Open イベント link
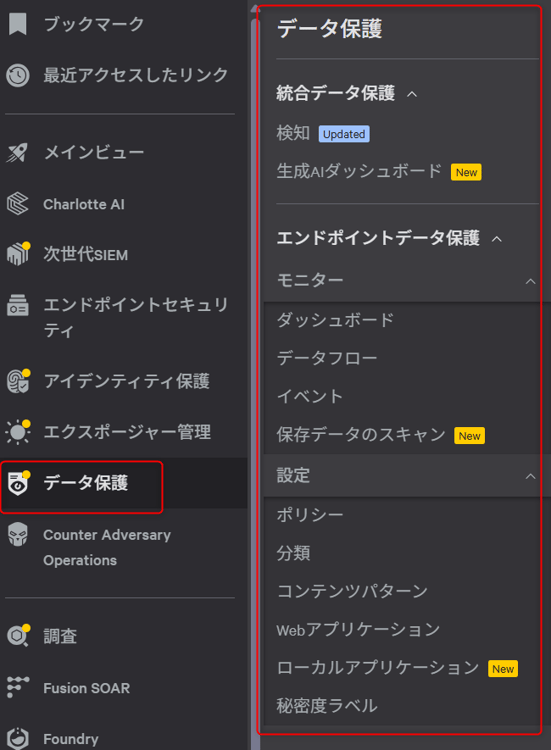551x750 pixels. pos(310,396)
